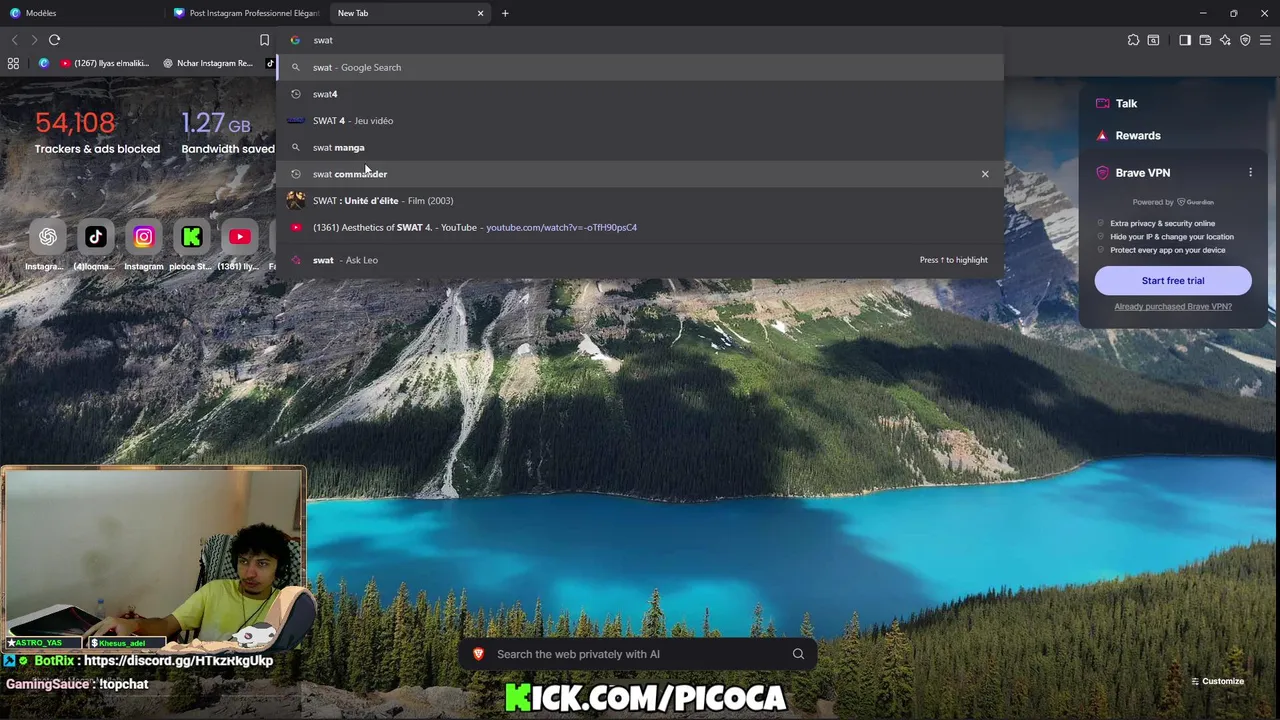Click 'Search the web privately with AI' box
This screenshot has height=720, width=1280.
[x=640, y=654]
